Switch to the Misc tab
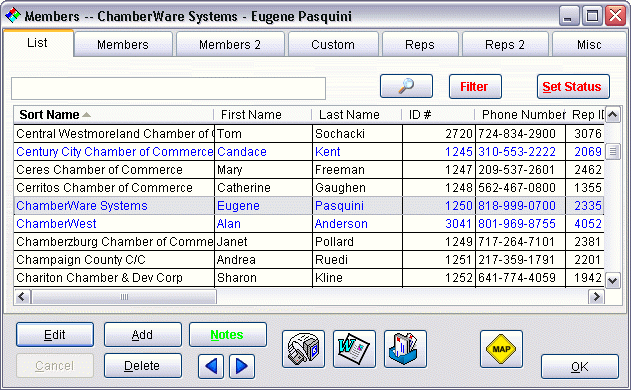 (589, 44)
